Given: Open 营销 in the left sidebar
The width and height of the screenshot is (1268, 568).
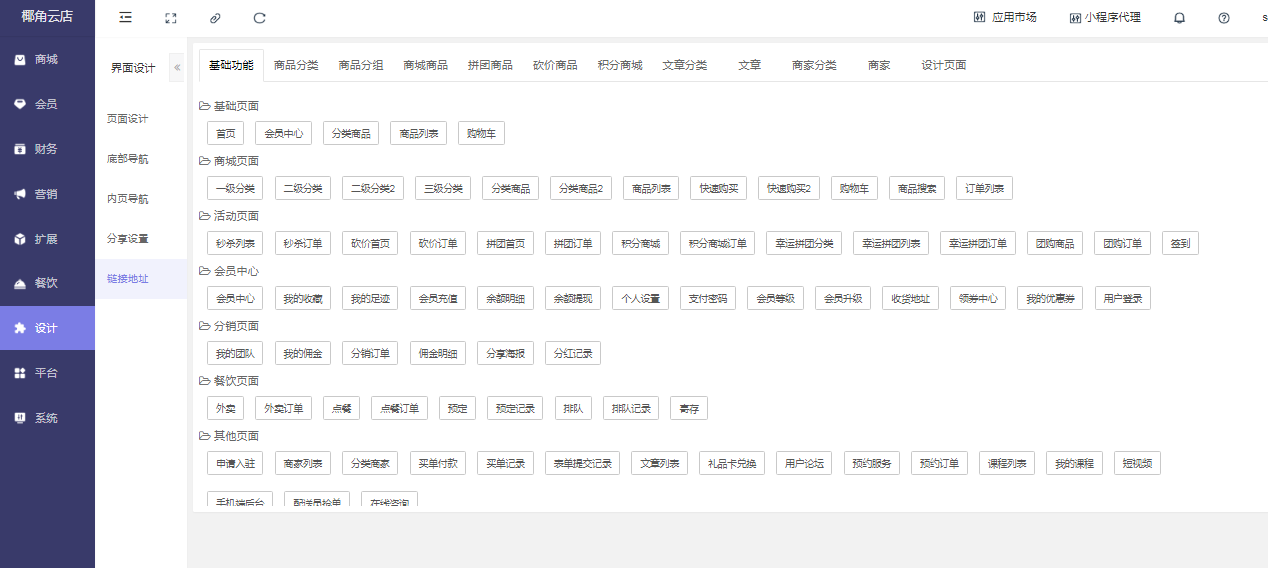Looking at the screenshot, I should tap(46, 194).
